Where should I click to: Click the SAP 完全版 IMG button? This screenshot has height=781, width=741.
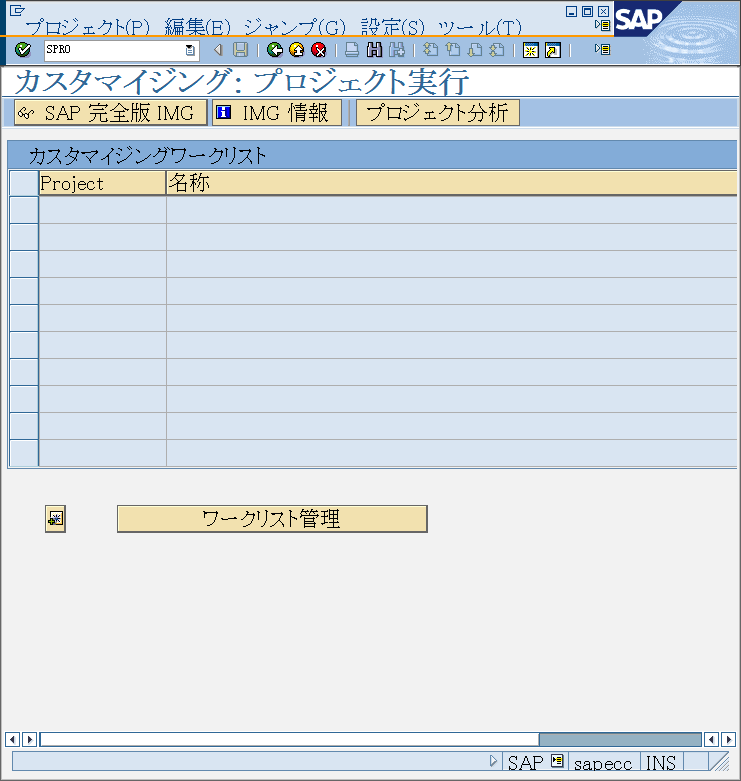tap(111, 113)
